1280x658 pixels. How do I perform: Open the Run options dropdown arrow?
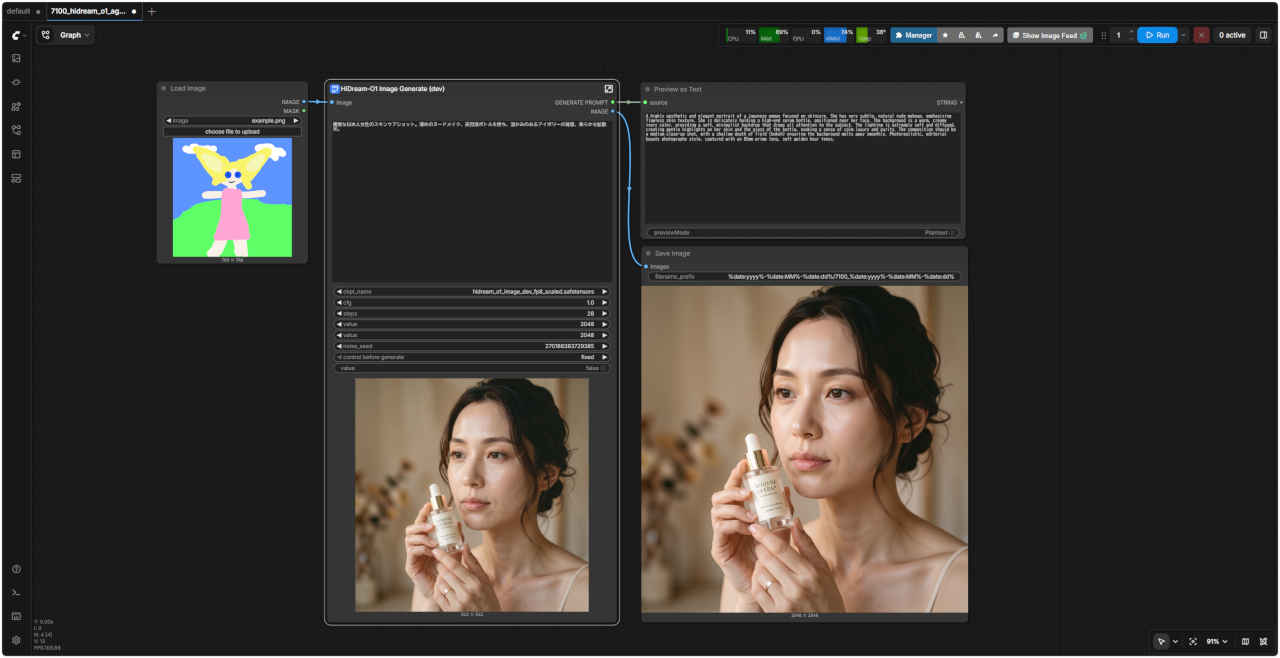tap(1184, 35)
